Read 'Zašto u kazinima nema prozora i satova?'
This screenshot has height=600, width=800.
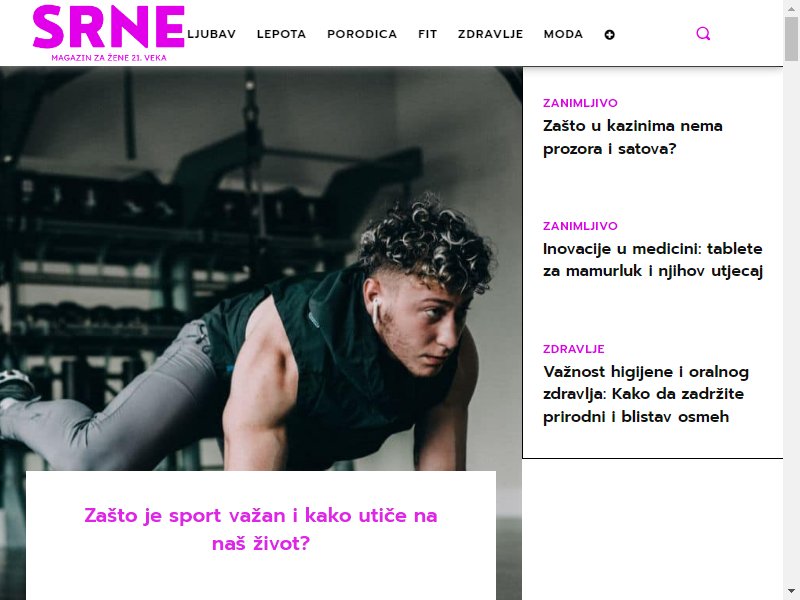pos(632,137)
